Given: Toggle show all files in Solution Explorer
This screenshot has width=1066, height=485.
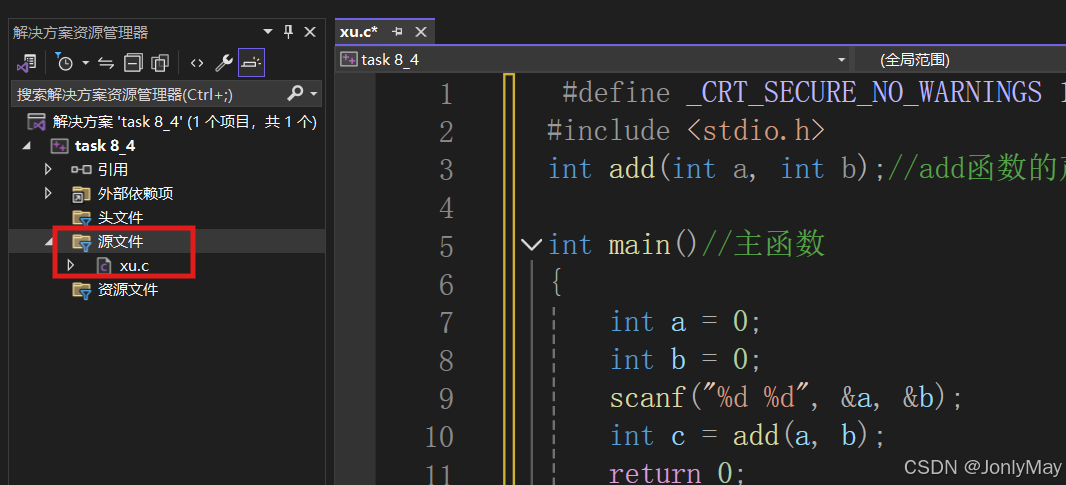Looking at the screenshot, I should pyautogui.click(x=160, y=63).
